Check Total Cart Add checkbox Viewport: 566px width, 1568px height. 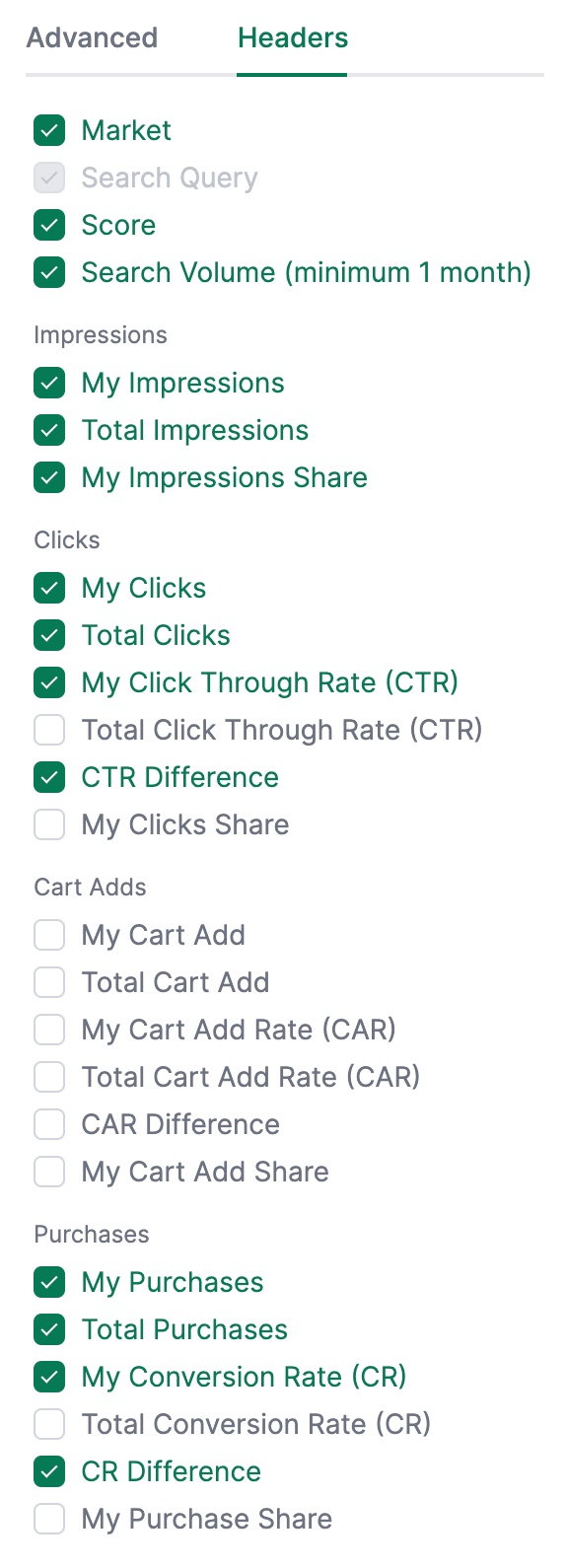pos(49,982)
